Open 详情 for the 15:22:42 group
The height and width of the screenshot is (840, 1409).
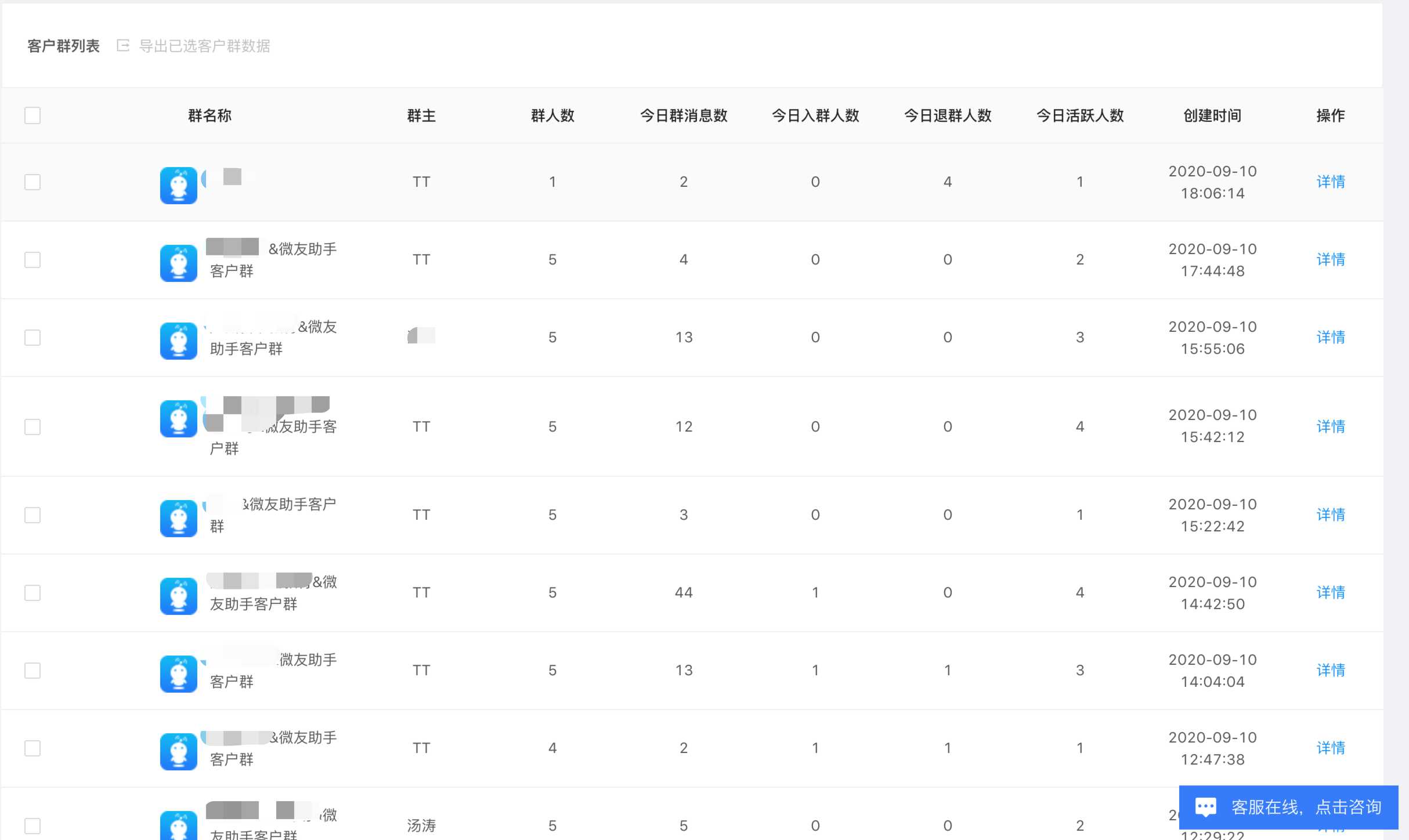click(1331, 515)
